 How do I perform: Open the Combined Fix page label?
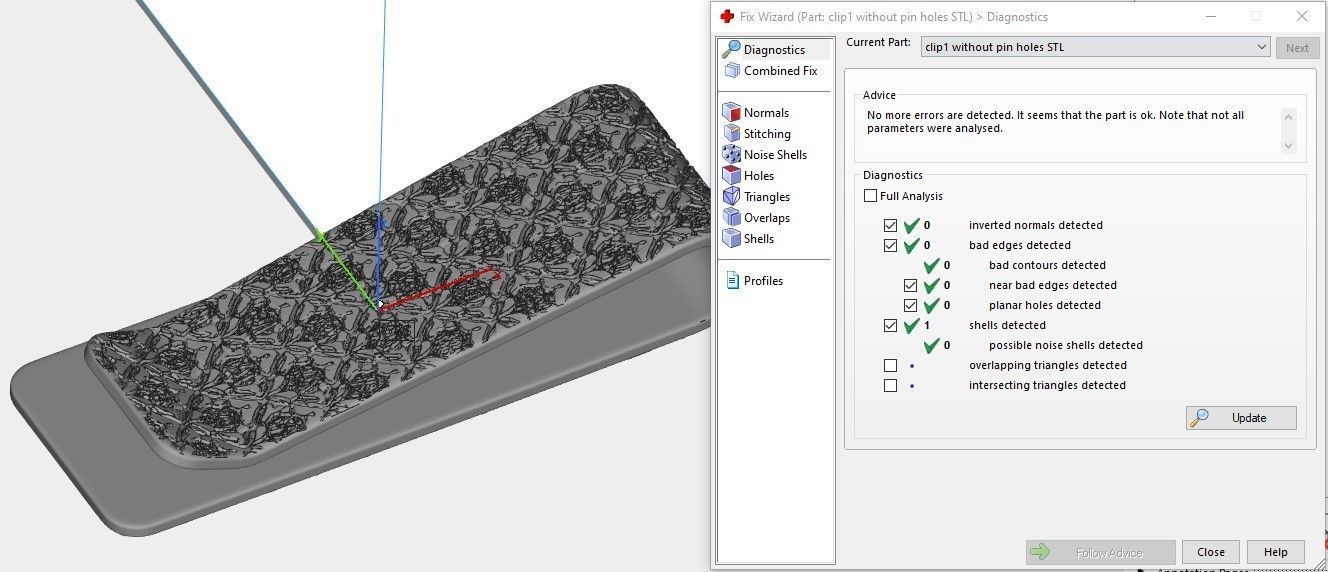point(780,71)
